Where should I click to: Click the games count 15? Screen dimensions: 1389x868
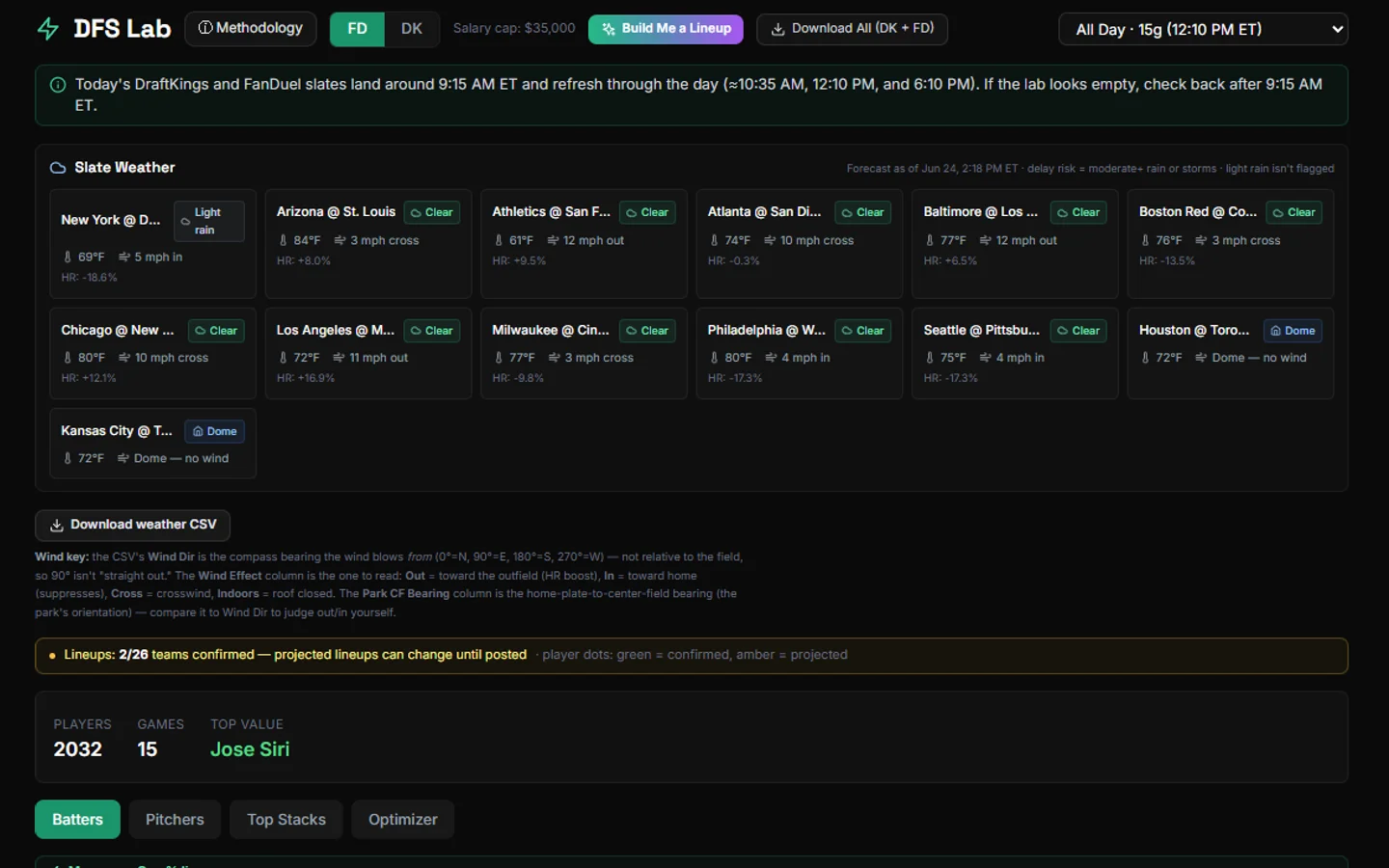[x=147, y=749]
